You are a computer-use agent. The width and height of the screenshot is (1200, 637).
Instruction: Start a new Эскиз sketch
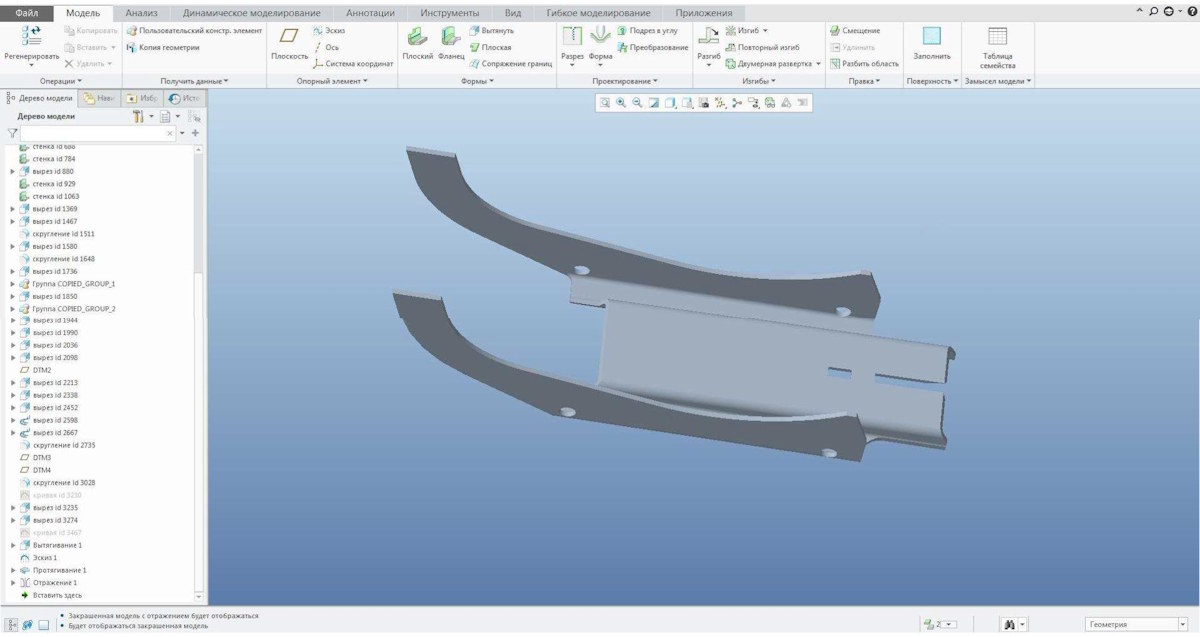point(329,31)
